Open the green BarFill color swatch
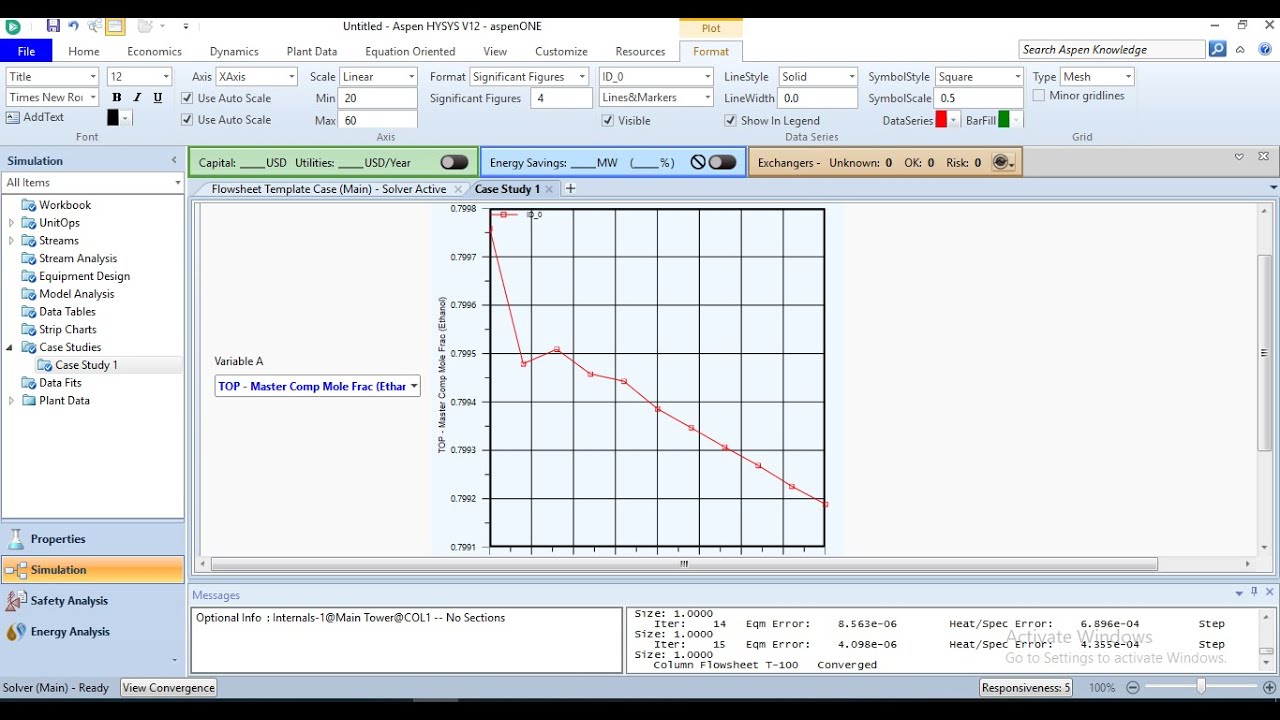This screenshot has width=1280, height=720. 1004,120
